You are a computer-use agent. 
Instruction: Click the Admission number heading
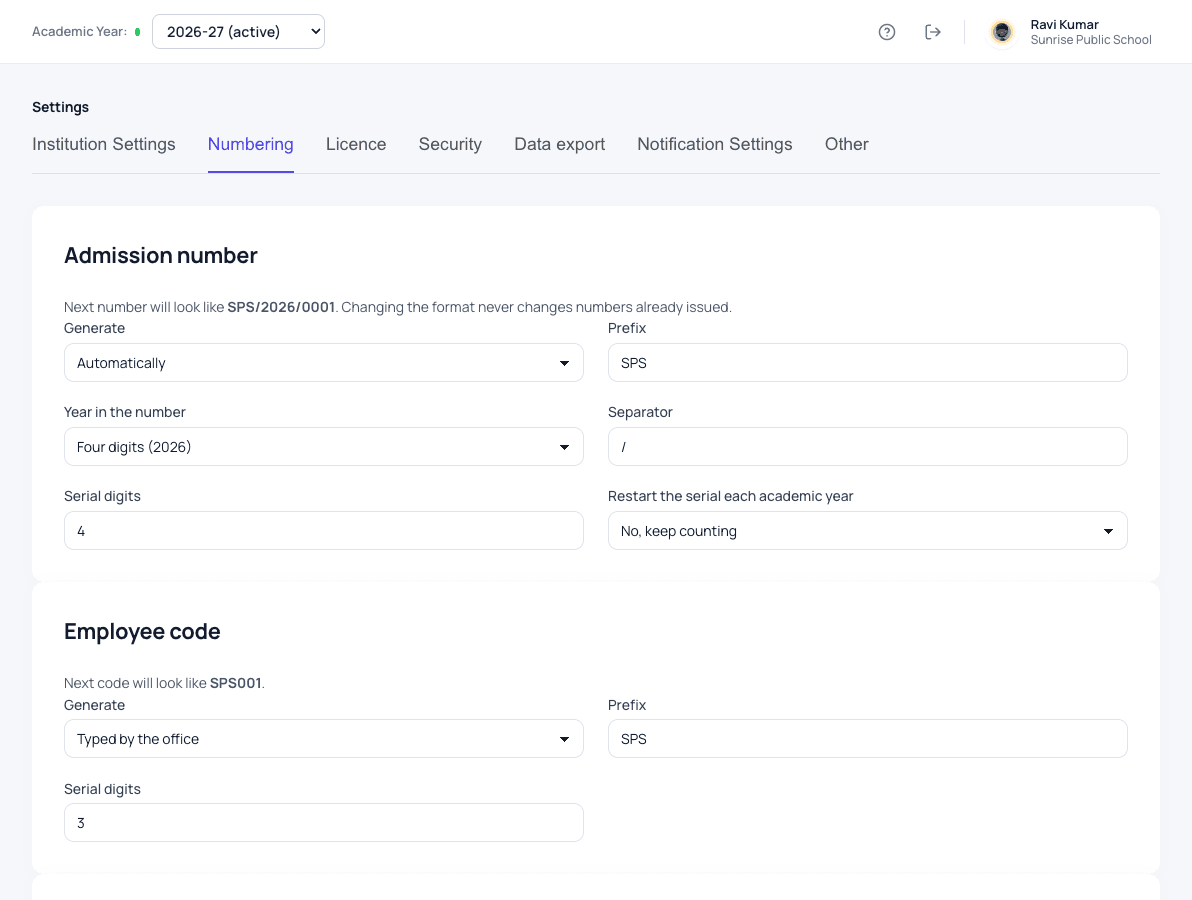160,255
